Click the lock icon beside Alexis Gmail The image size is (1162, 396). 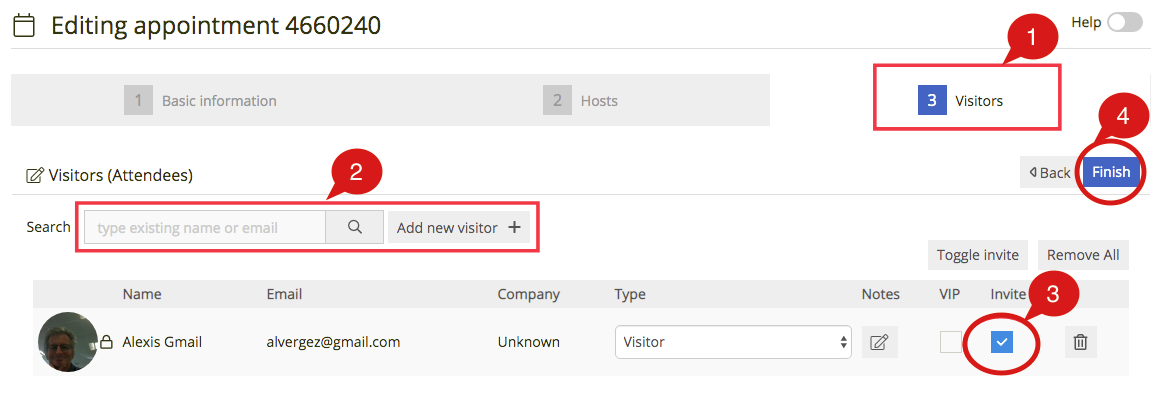pyautogui.click(x=107, y=342)
